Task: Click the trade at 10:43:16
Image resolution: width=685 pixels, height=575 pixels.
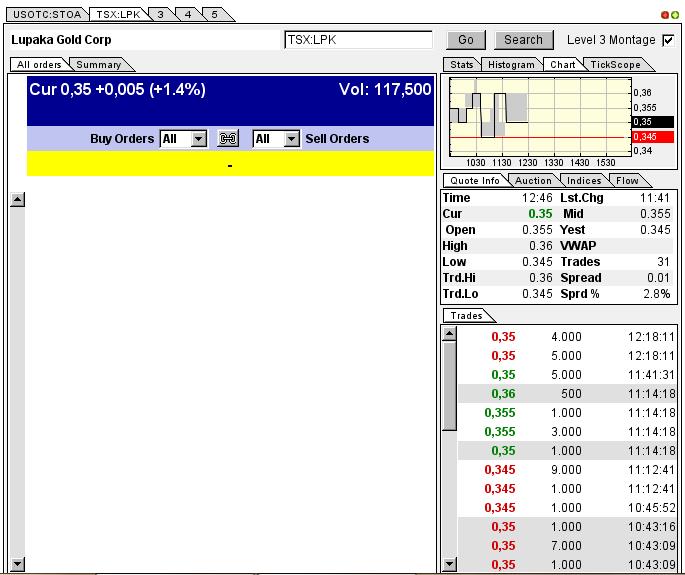Action: tap(566, 527)
